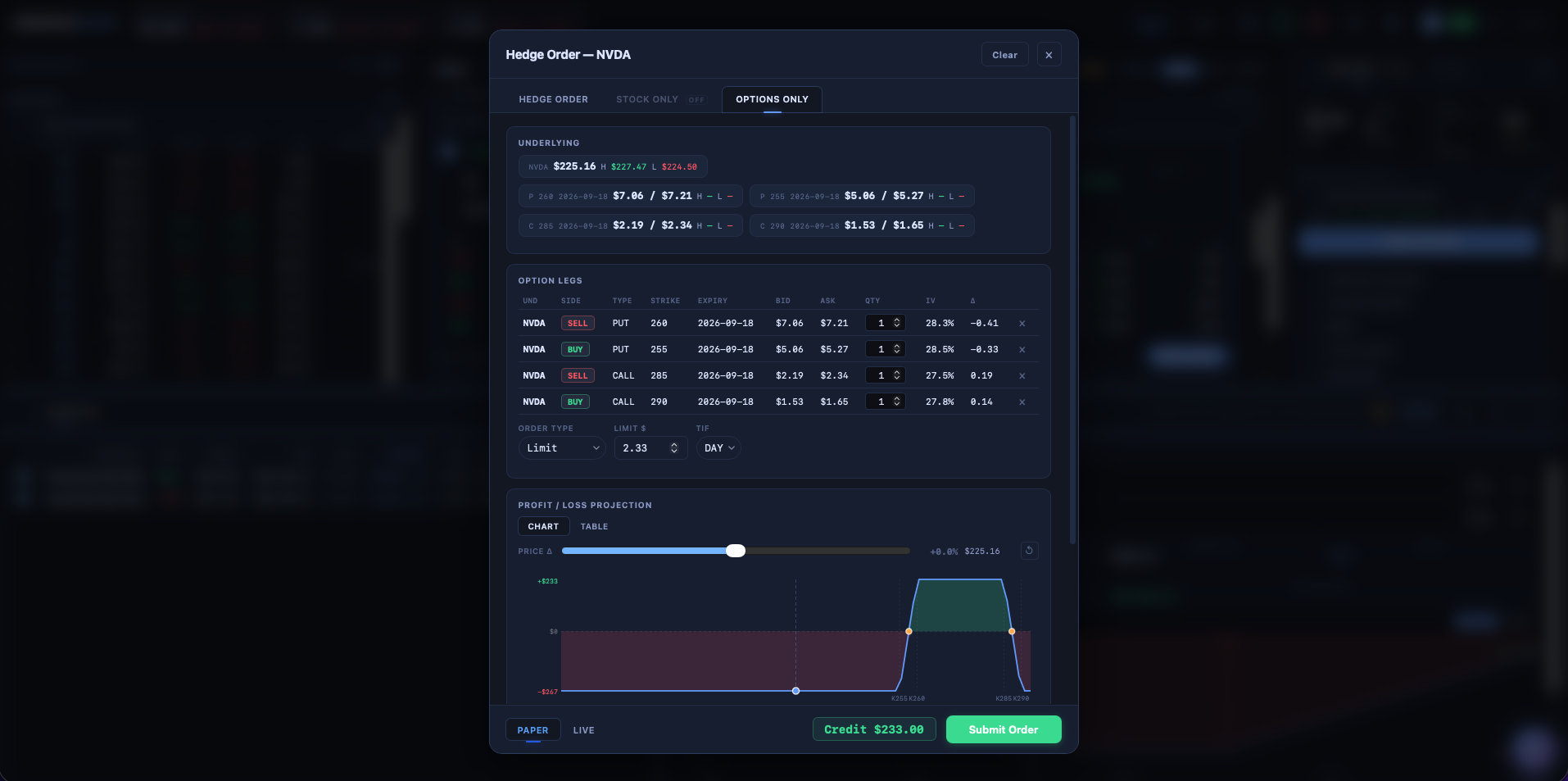Click the C 285 2026-09-18 quote chip
Screen dimensions: 1568x781
pos(631,225)
